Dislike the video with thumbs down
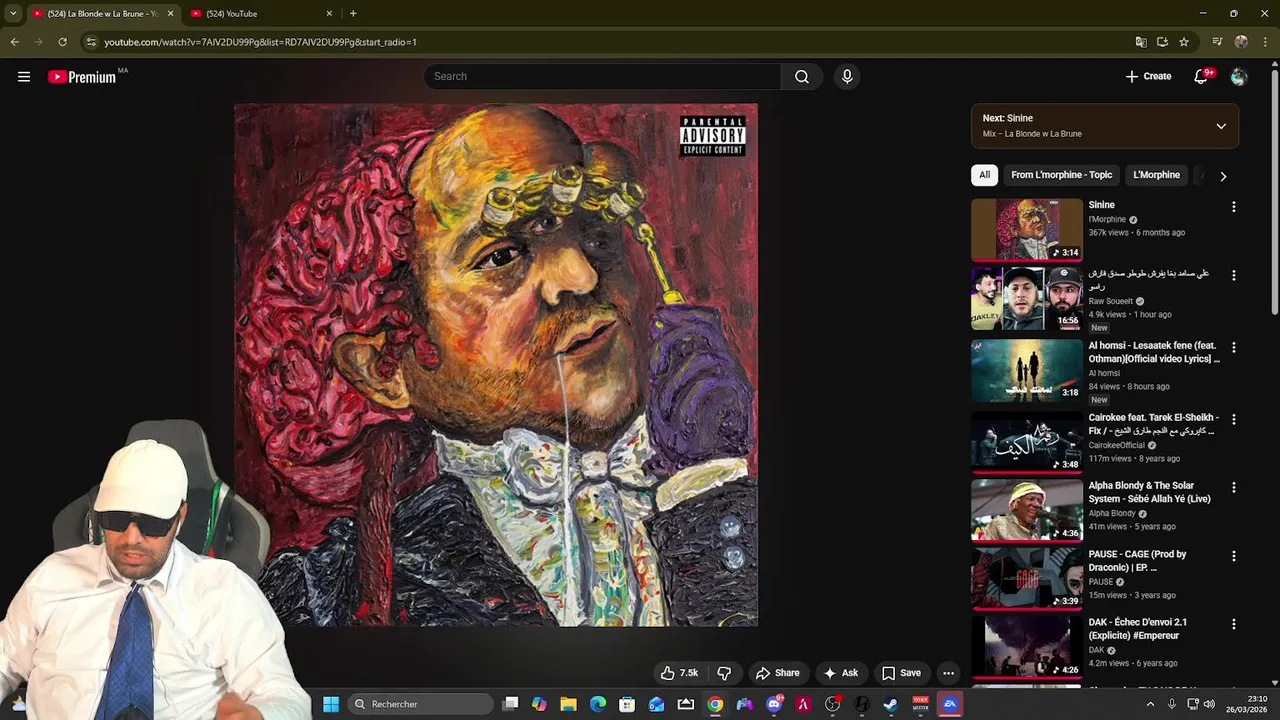 click(x=725, y=673)
